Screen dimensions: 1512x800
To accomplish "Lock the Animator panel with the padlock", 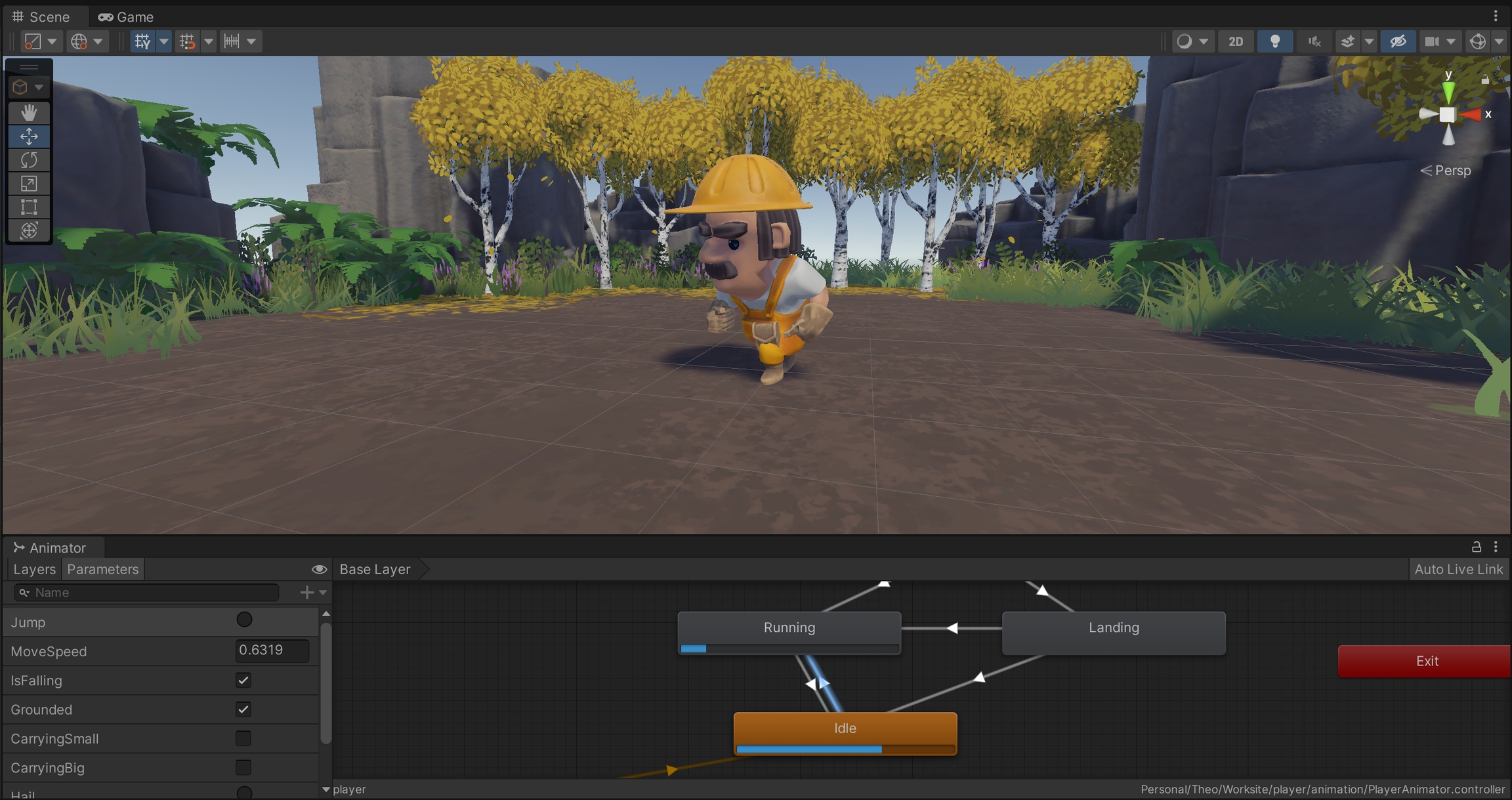I will (x=1476, y=547).
